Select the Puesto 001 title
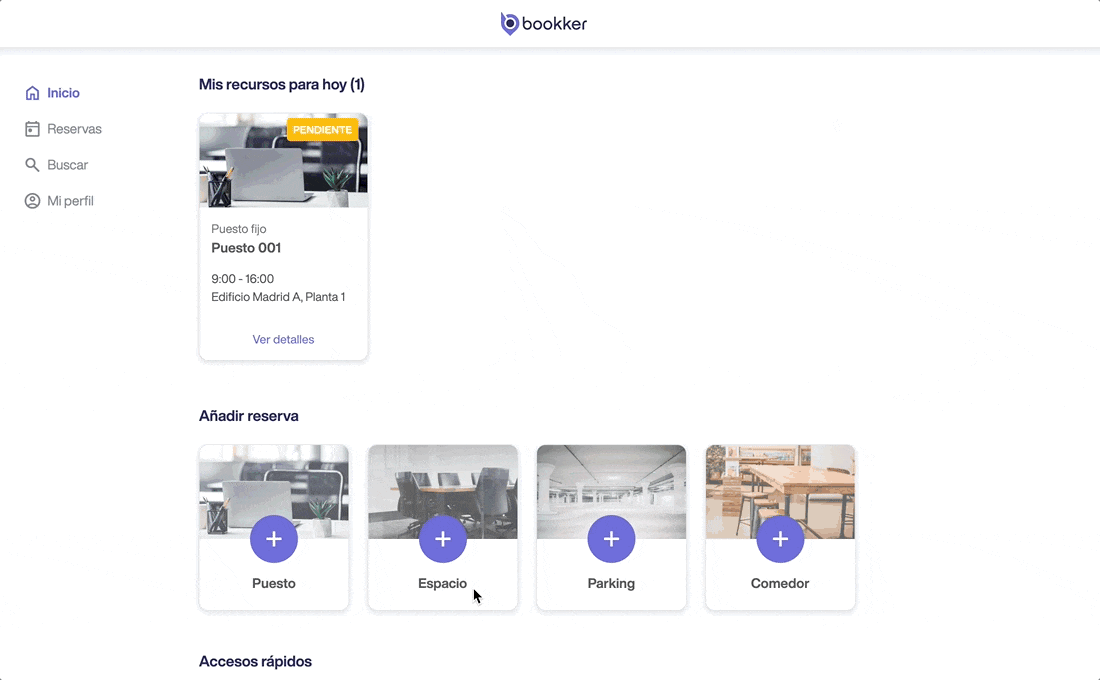This screenshot has height=680, width=1100. (x=246, y=248)
